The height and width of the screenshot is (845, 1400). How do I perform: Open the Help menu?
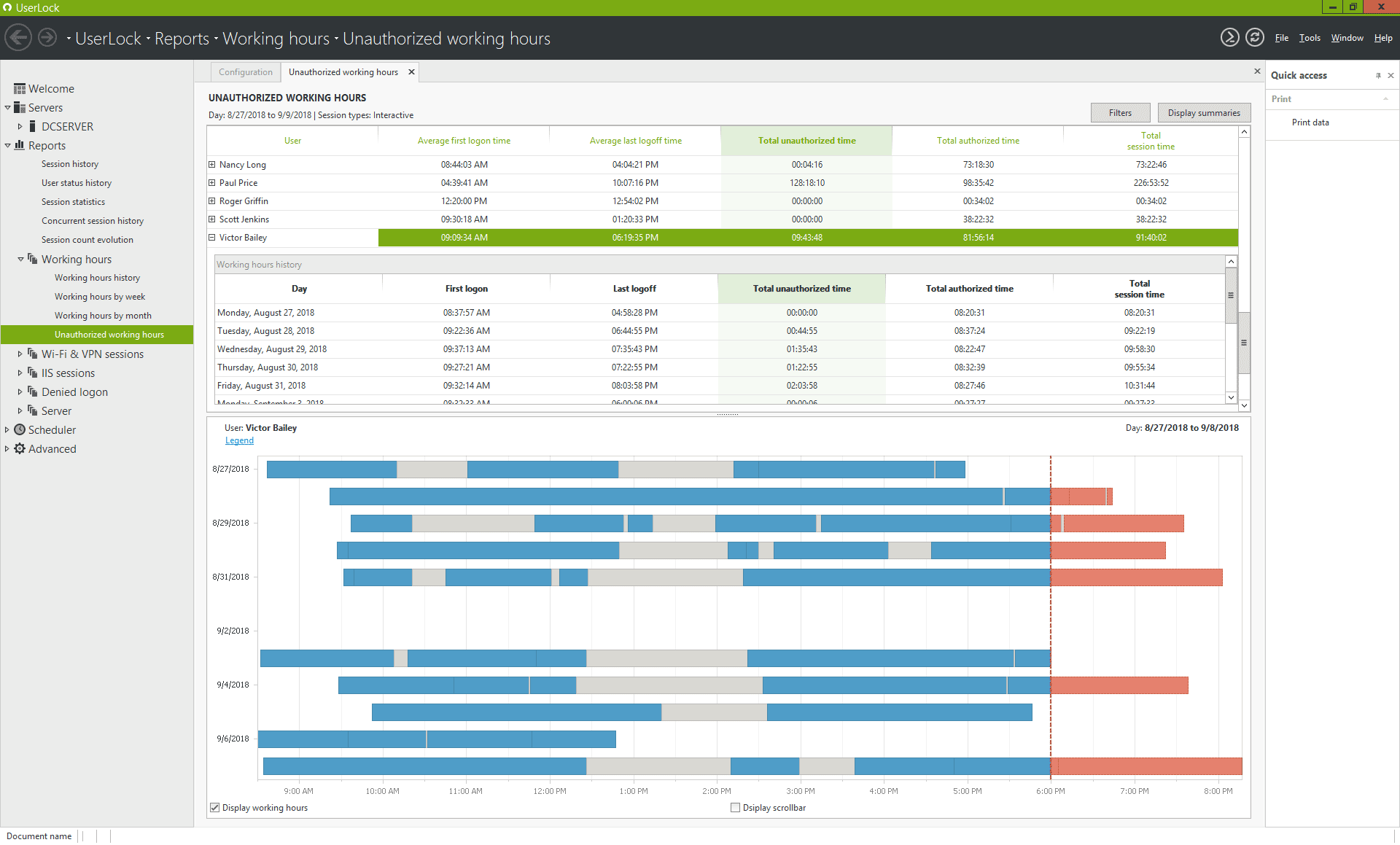(1383, 38)
